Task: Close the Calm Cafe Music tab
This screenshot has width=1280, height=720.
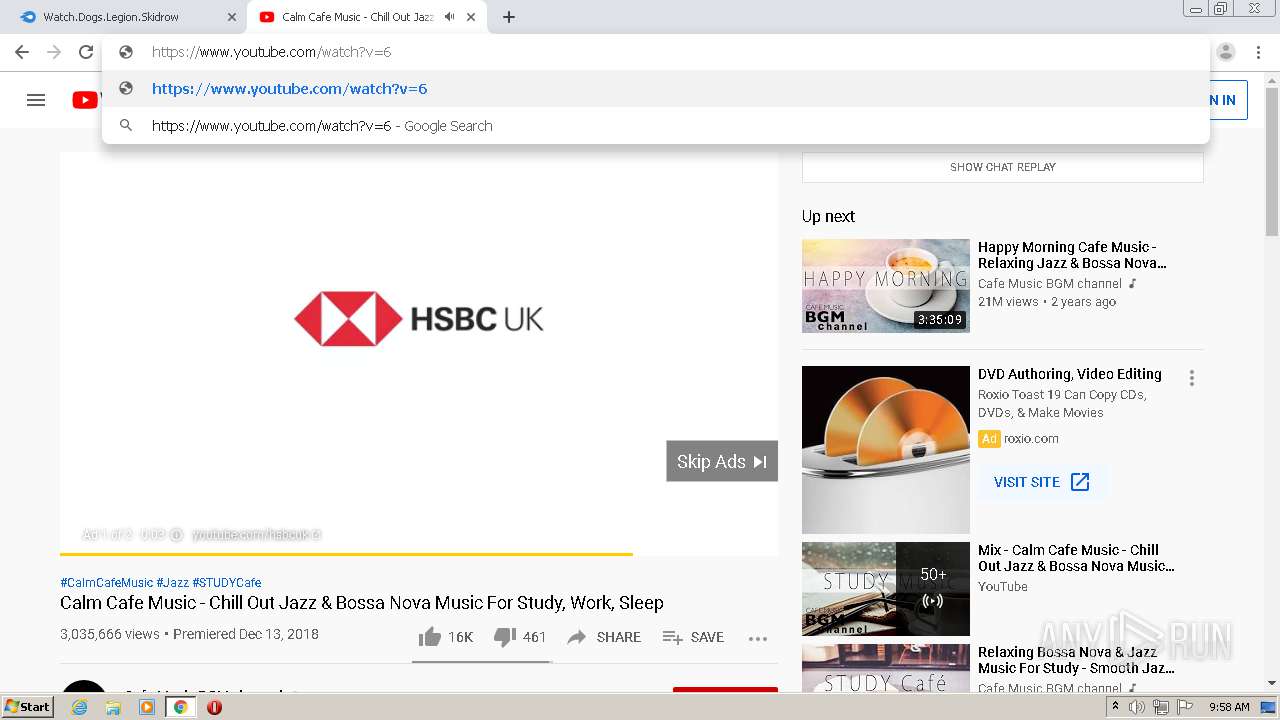Action: click(471, 17)
